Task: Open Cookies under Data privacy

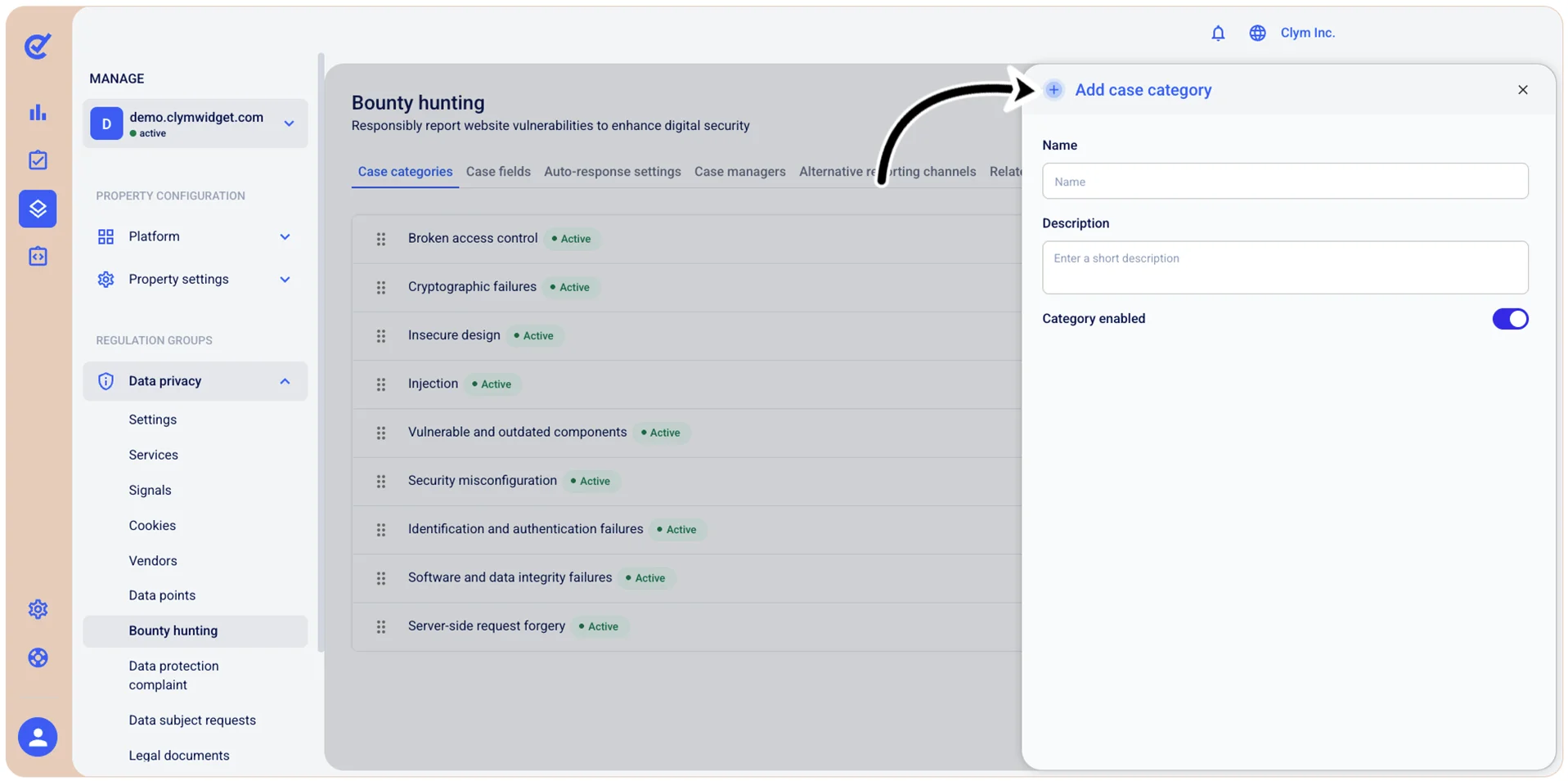Action: 152,525
